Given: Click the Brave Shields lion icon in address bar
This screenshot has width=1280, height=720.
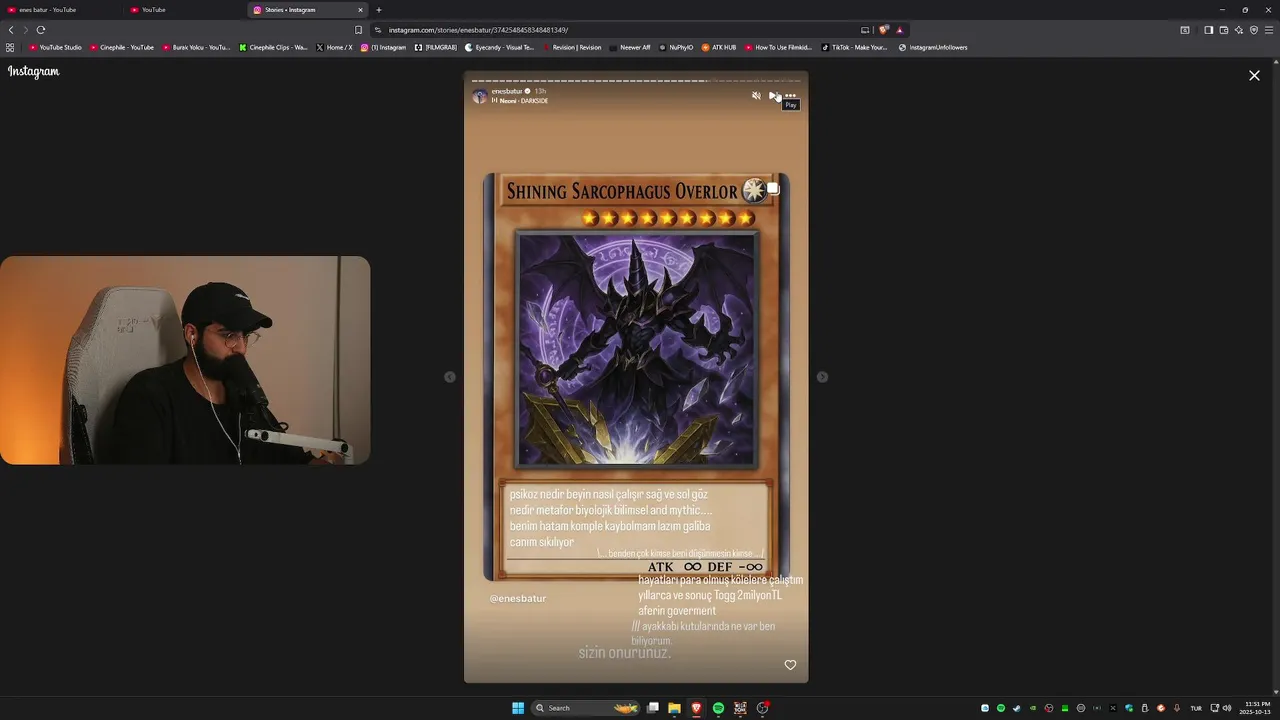Looking at the screenshot, I should coord(884,30).
